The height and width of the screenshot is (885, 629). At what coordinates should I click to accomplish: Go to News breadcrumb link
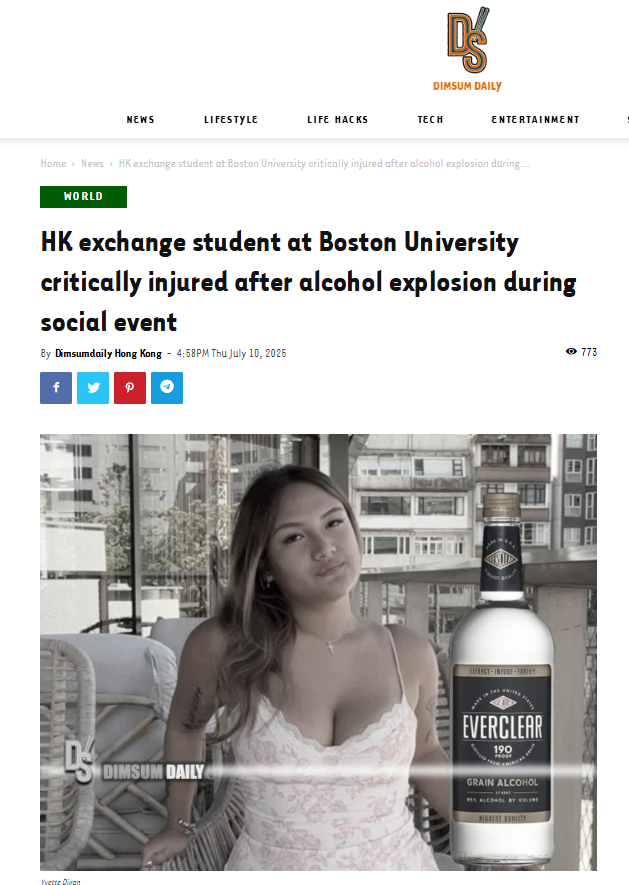click(92, 163)
